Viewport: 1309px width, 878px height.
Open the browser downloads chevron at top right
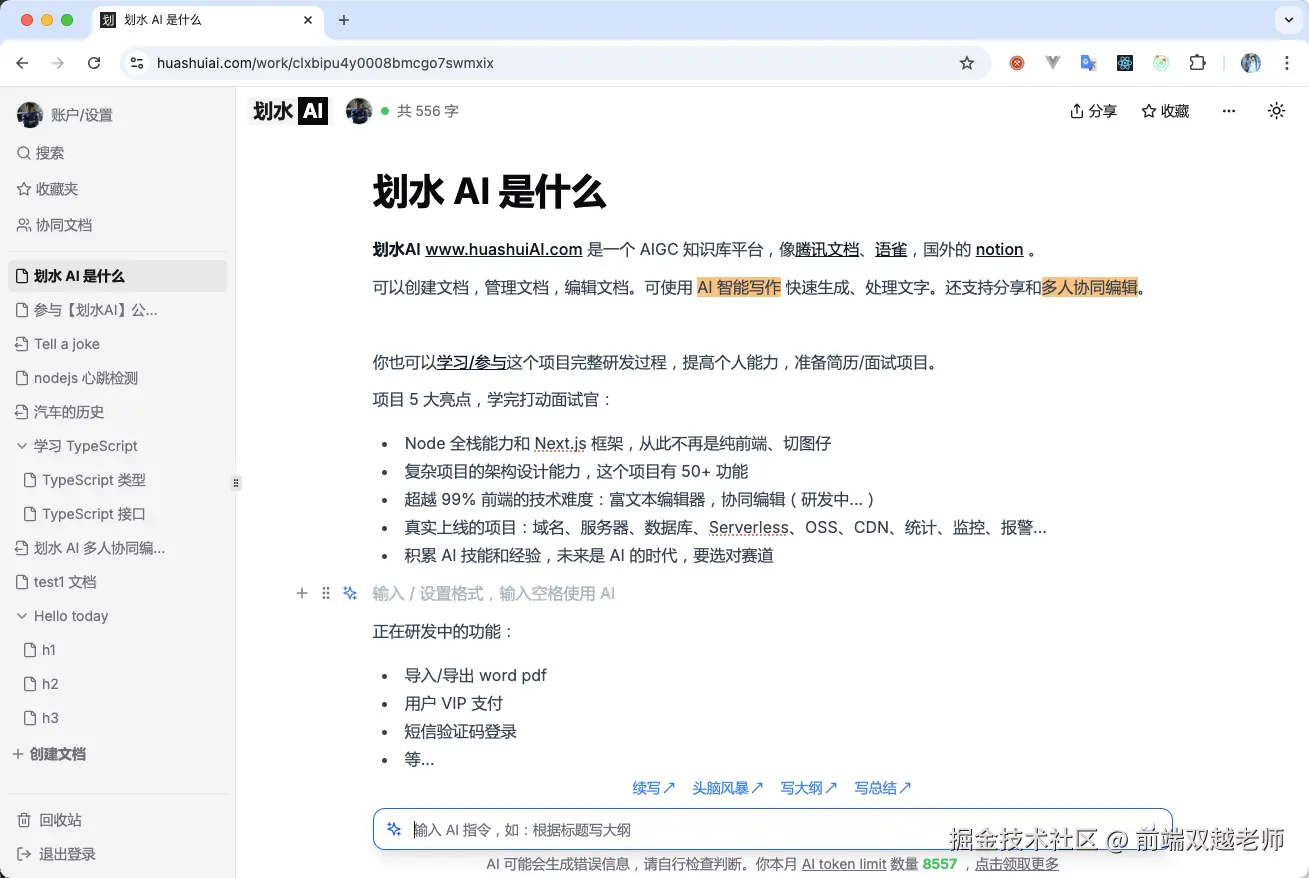[x=1288, y=20]
